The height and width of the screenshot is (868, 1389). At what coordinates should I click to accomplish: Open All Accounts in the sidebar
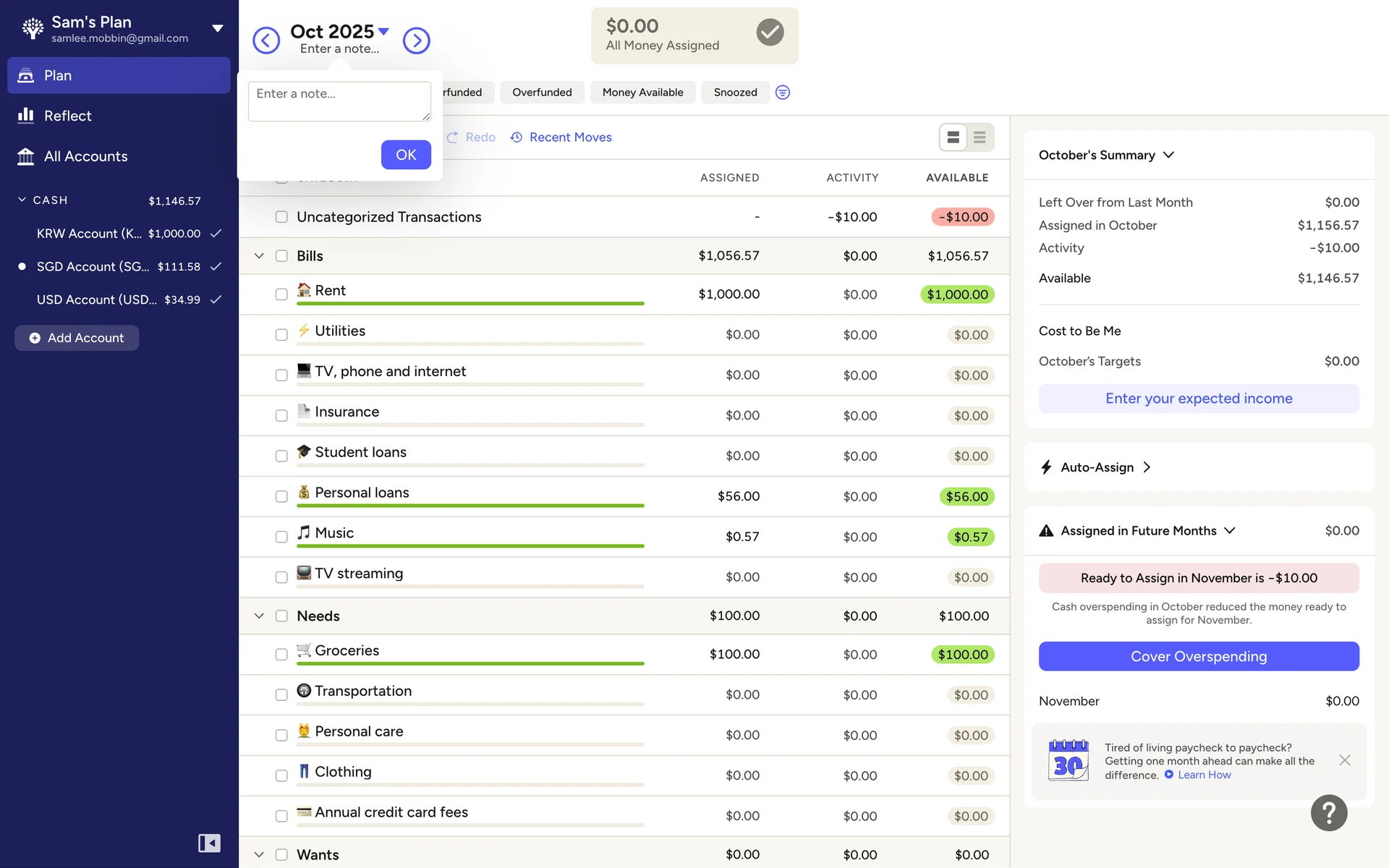point(85,156)
